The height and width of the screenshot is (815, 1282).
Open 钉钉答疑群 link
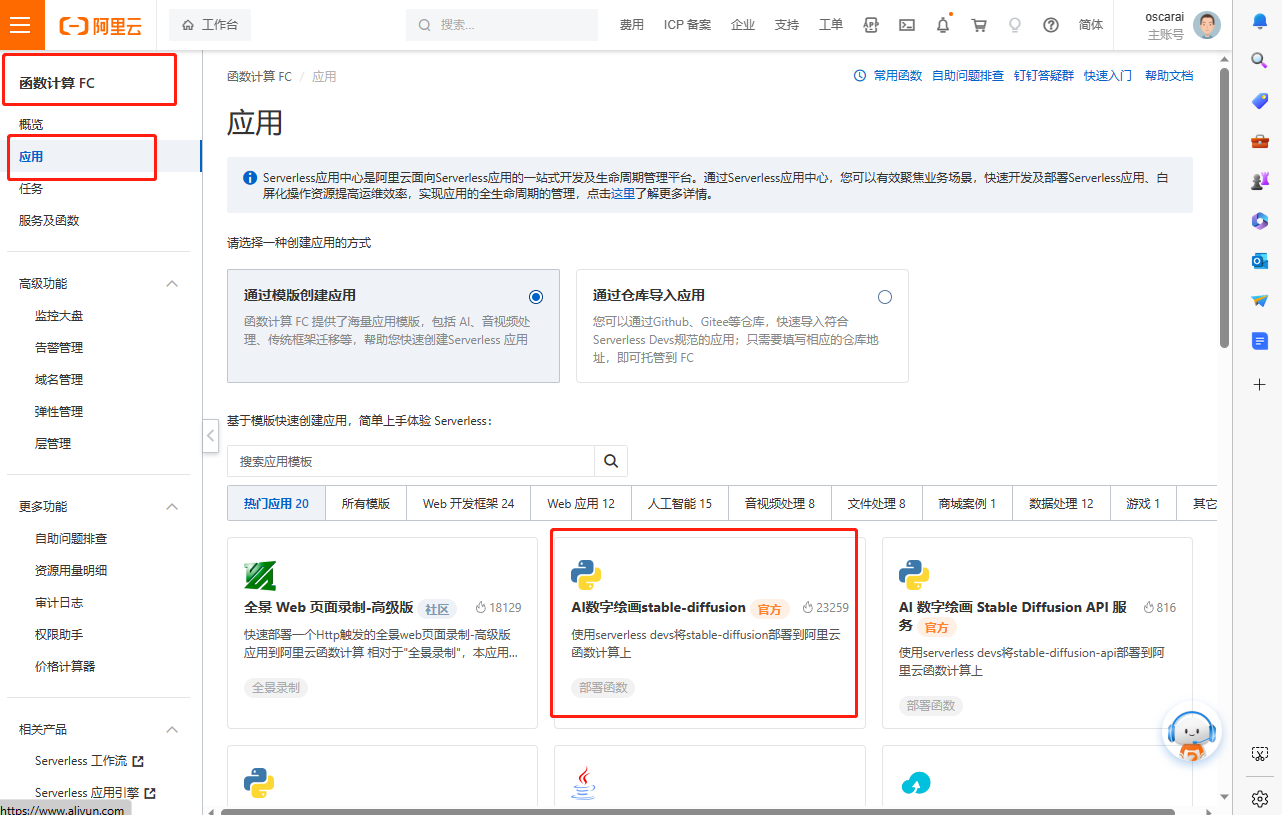pos(1044,76)
